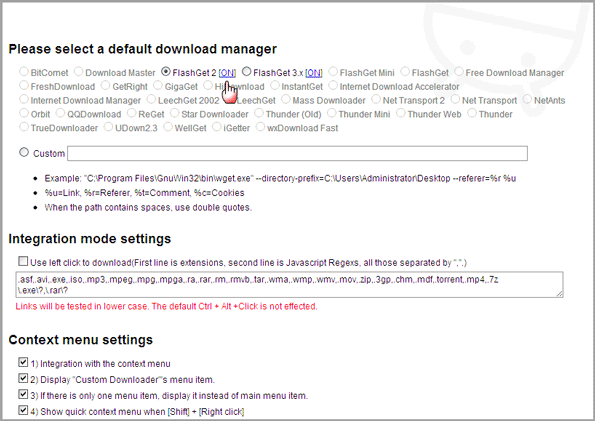Select the NetAnts radio option
Image resolution: width=595 pixels, height=421 pixels.
(x=527, y=99)
